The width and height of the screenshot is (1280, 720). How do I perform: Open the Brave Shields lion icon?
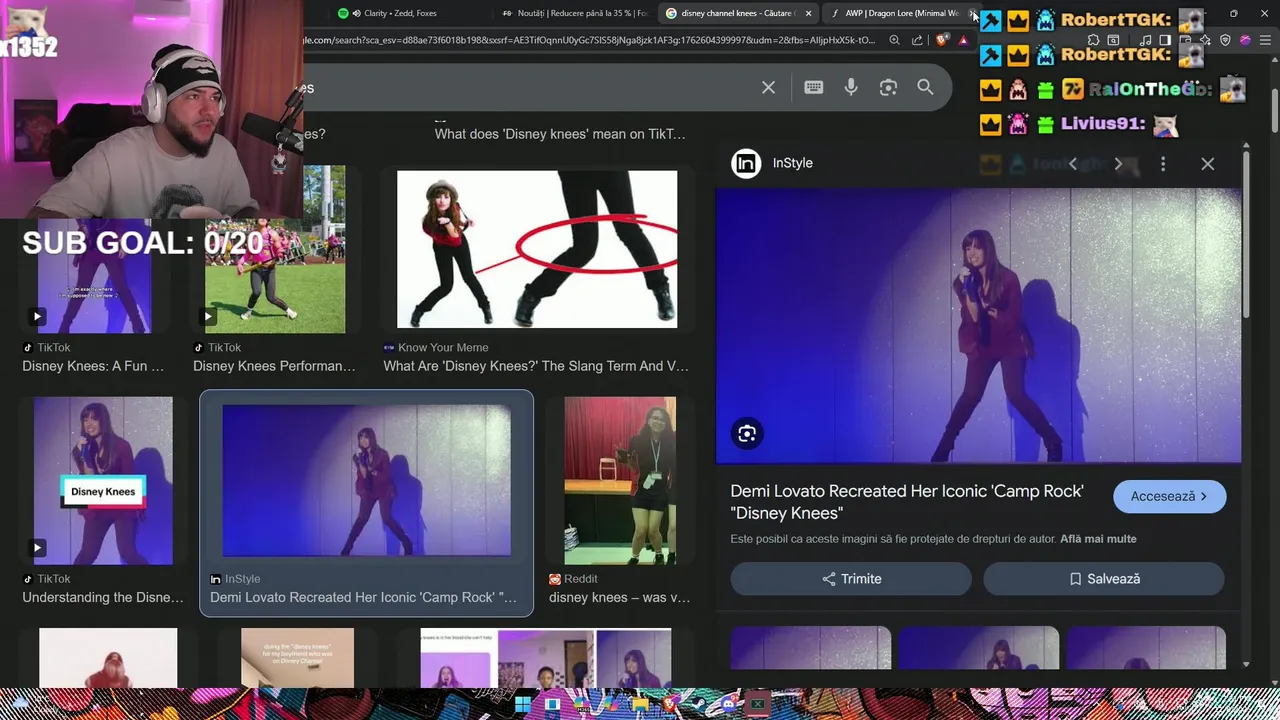[x=942, y=40]
